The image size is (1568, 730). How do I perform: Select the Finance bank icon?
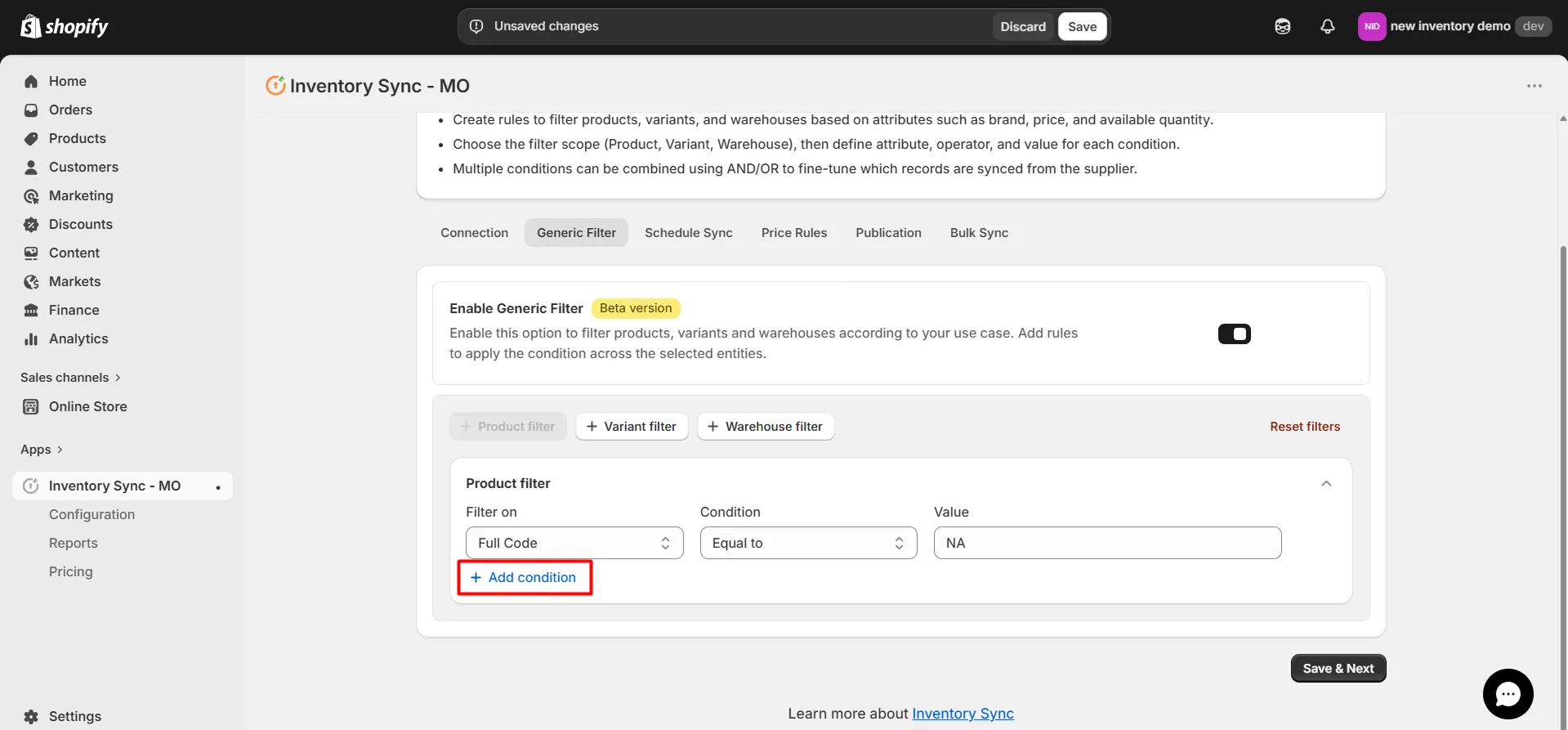pos(31,310)
